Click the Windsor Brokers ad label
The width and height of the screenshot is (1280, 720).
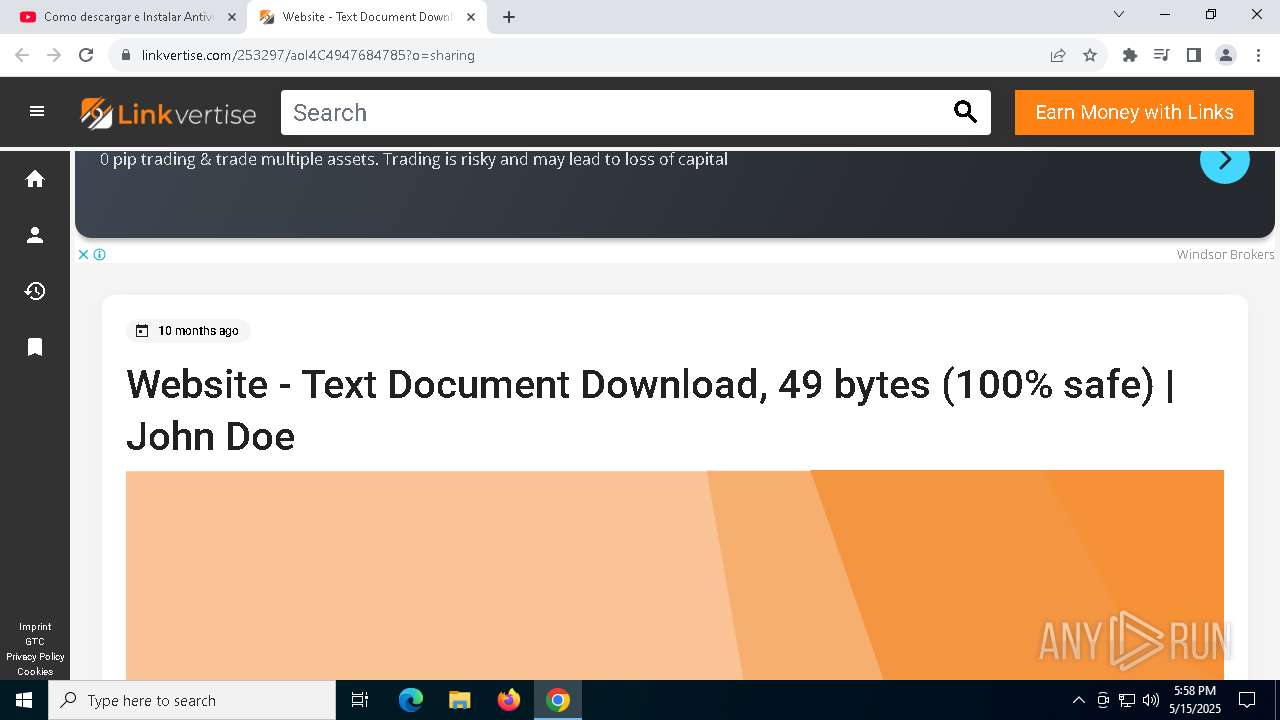pos(1225,255)
